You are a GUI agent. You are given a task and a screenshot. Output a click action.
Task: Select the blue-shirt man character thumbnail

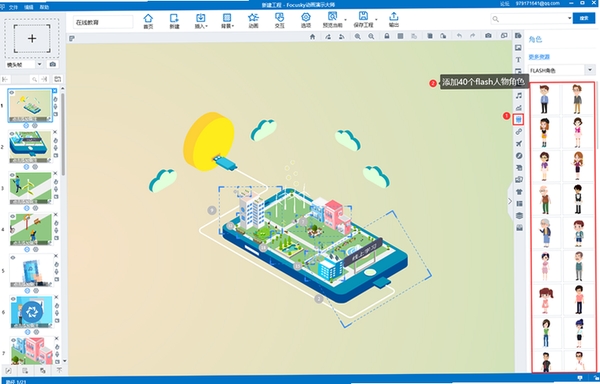544,99
